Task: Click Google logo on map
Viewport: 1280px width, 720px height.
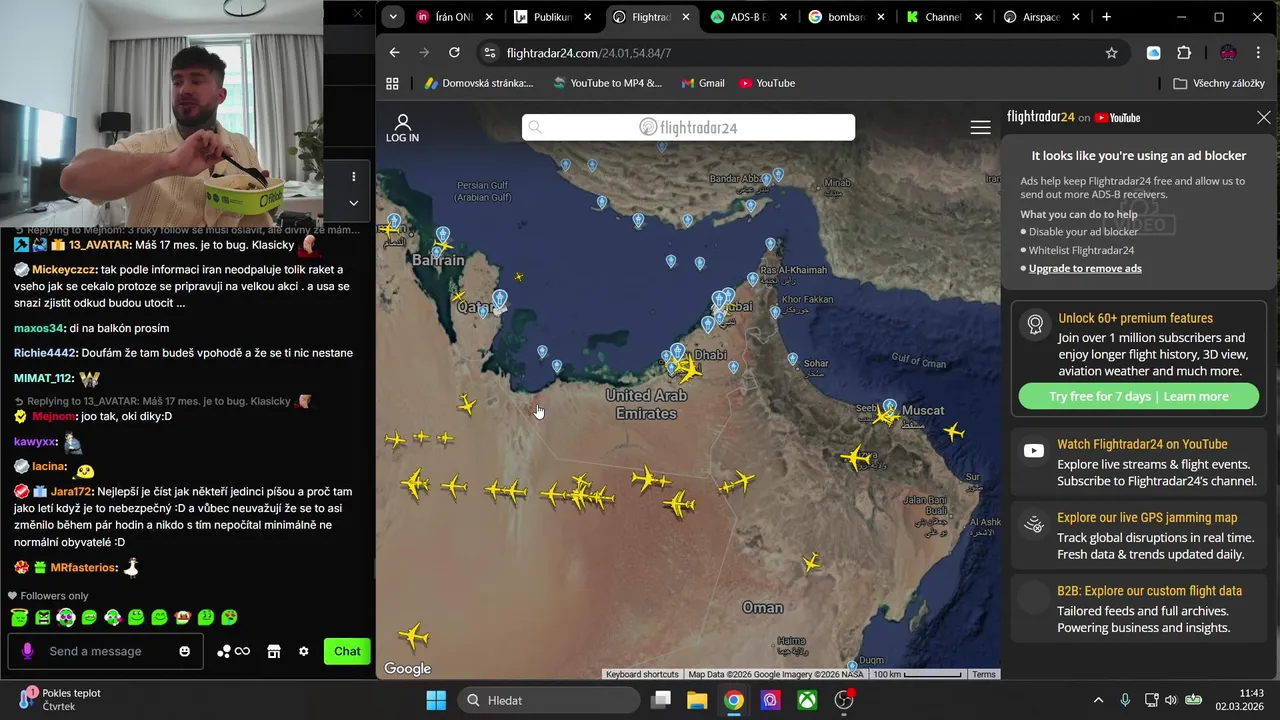Action: pos(407,669)
